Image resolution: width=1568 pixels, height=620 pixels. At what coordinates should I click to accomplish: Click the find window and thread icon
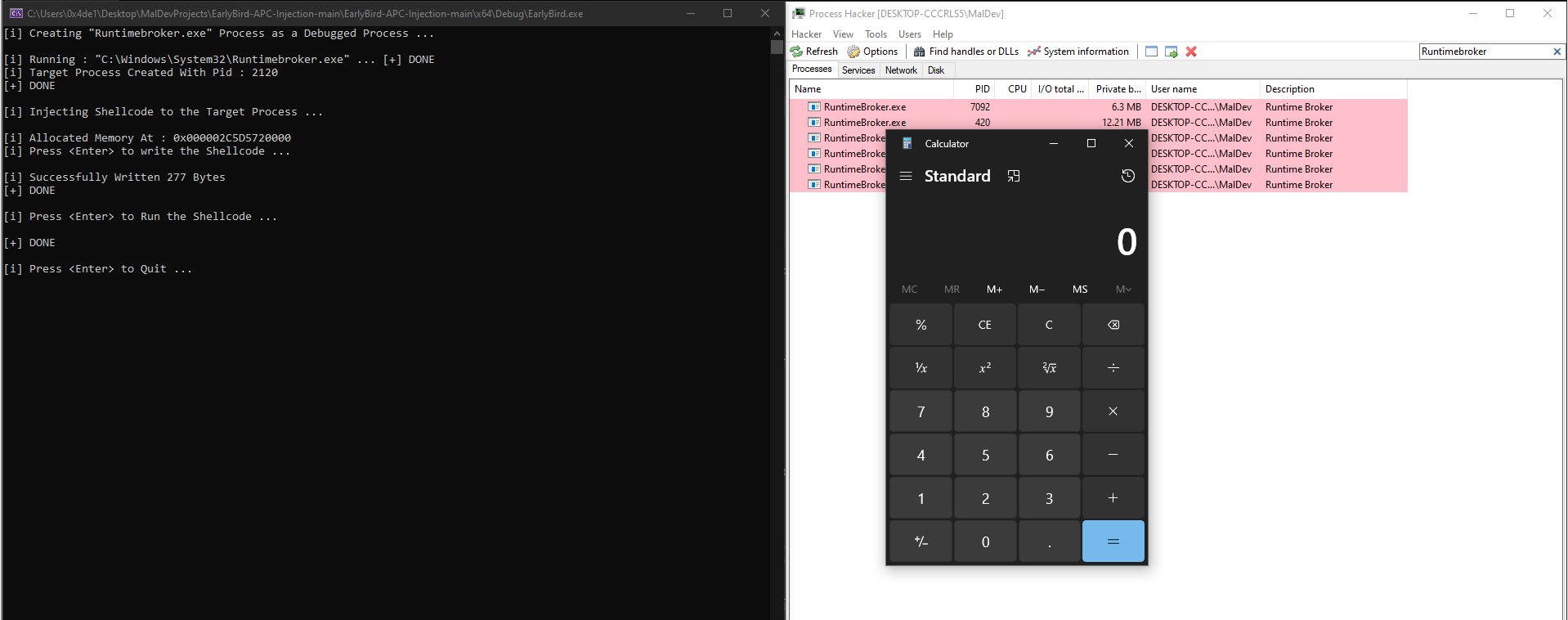1172,52
